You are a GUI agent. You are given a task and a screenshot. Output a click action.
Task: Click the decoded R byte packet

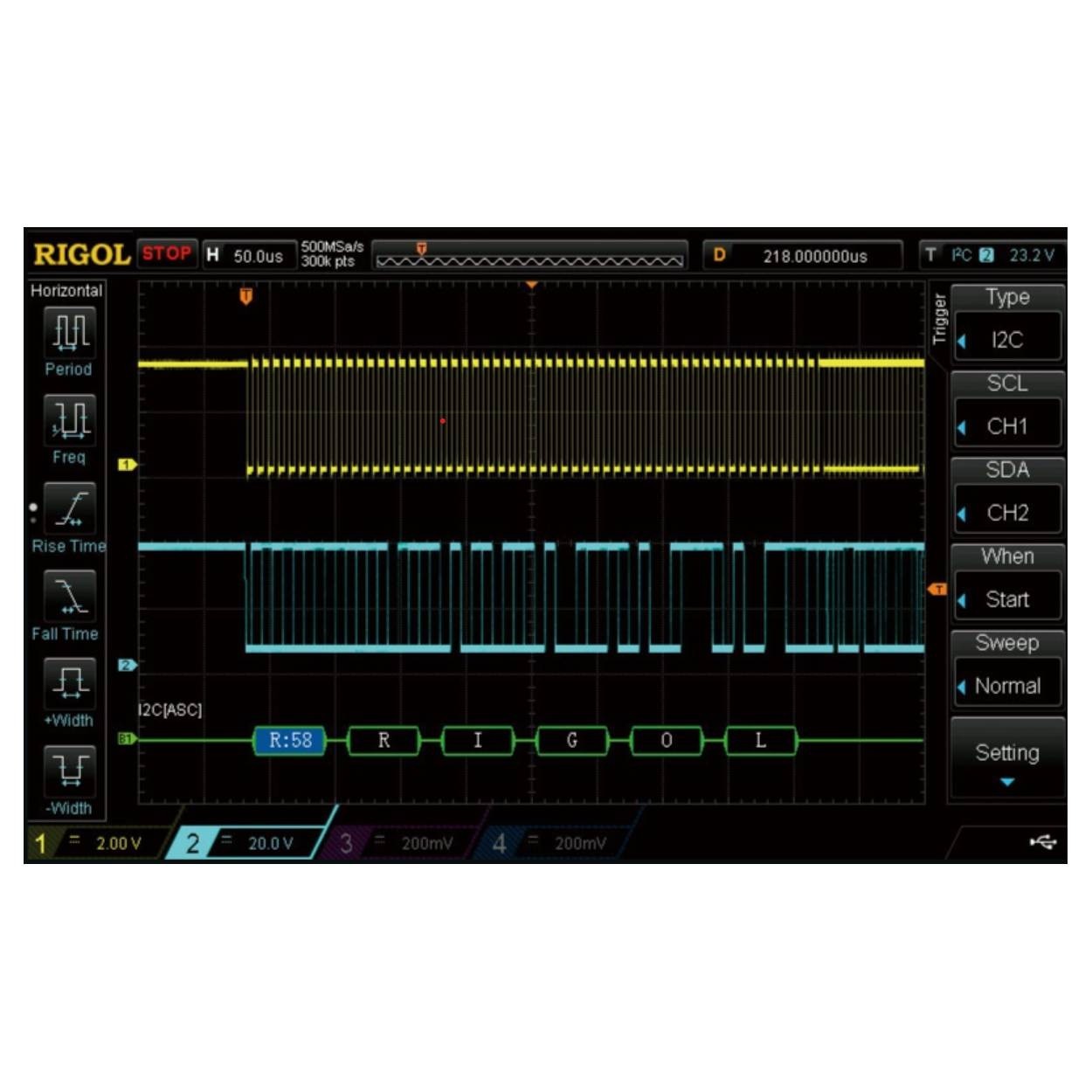(384, 741)
